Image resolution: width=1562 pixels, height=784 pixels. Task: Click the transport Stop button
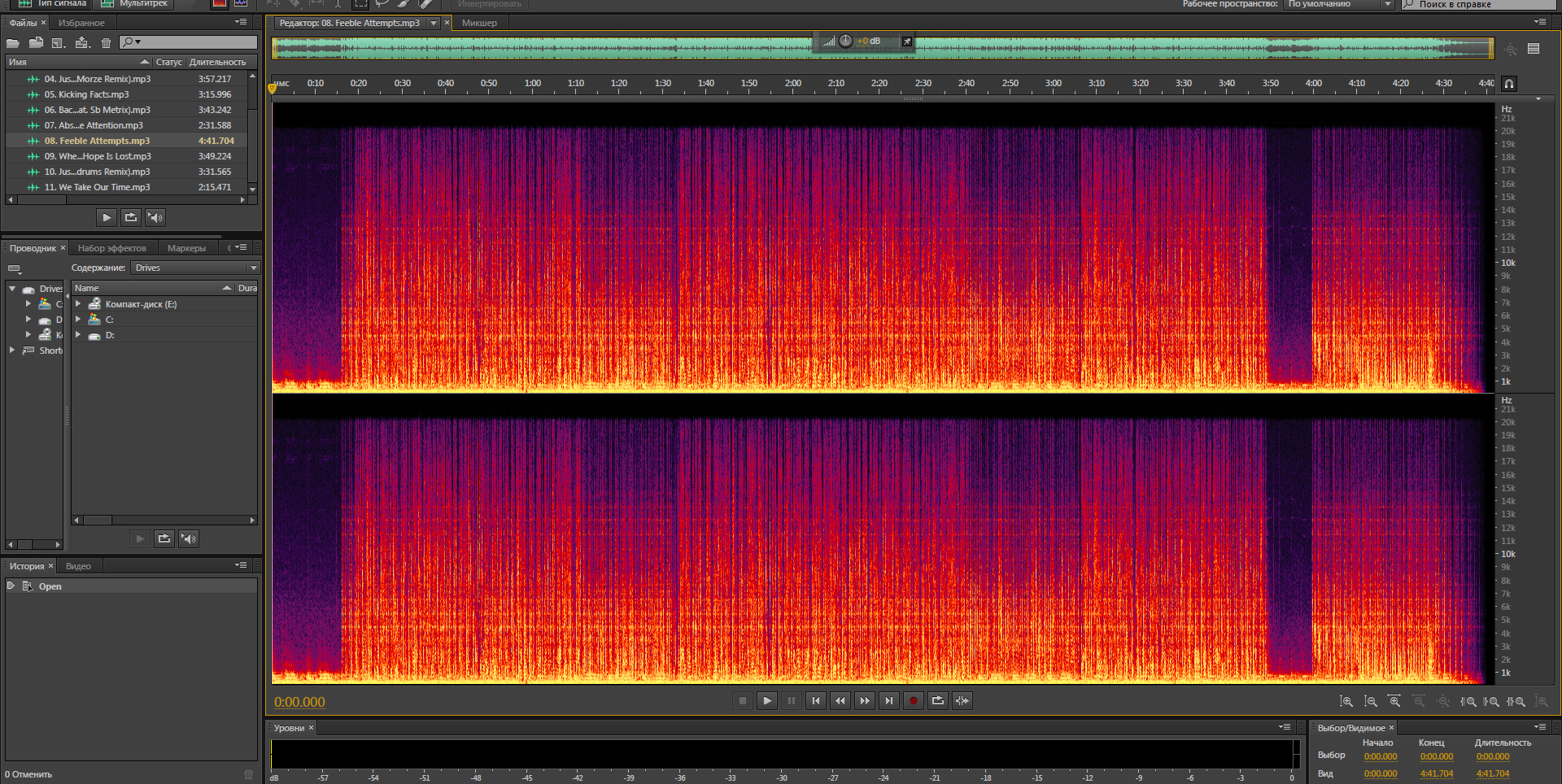[742, 700]
